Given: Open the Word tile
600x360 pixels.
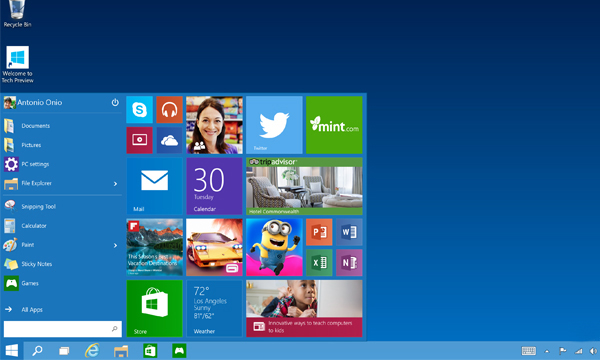Looking at the screenshot, I should pyautogui.click(x=349, y=232).
